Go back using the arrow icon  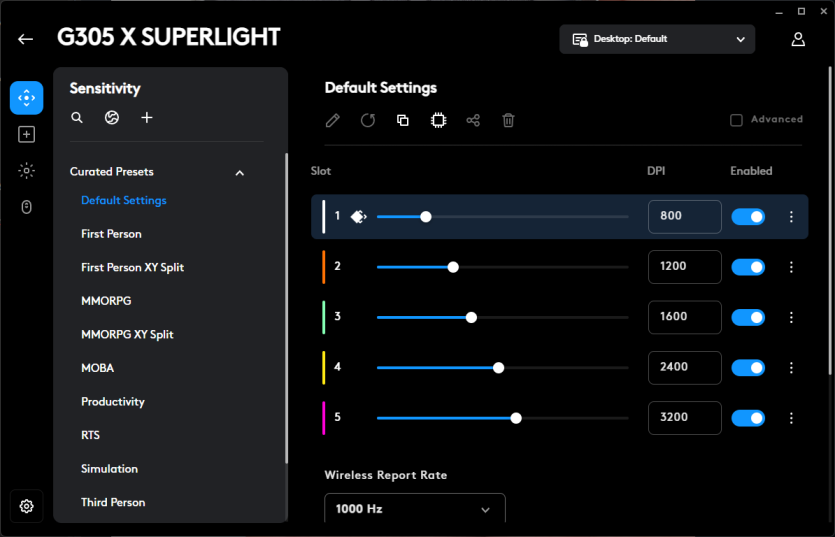(26, 39)
